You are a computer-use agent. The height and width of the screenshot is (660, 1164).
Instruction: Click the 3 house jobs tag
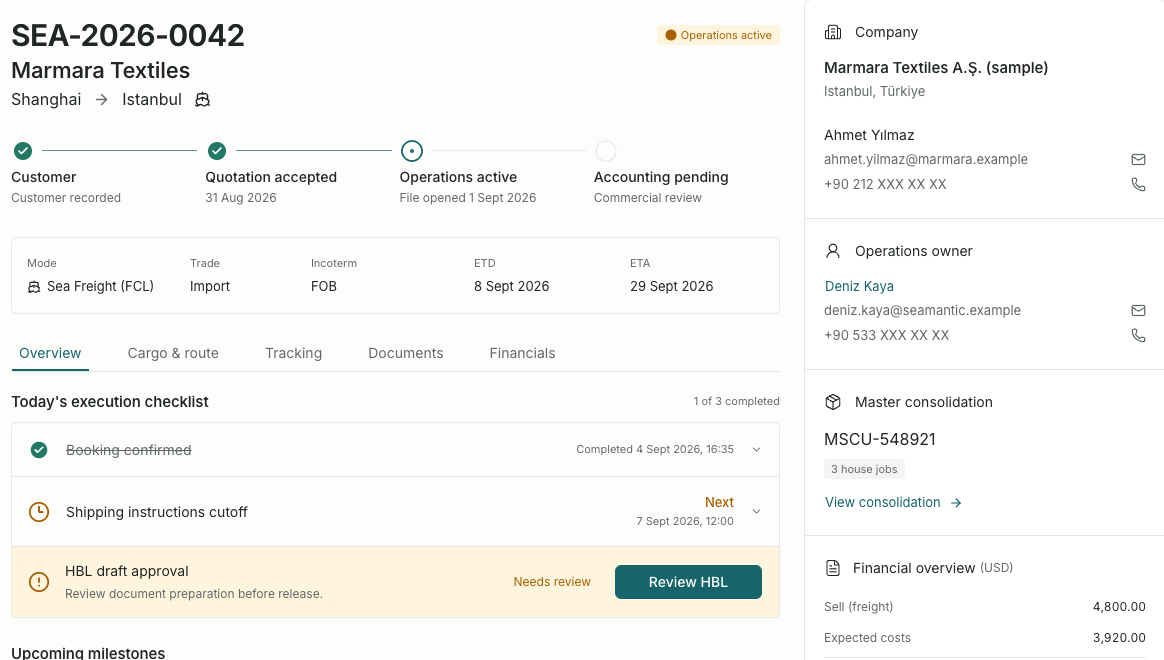tap(864, 469)
